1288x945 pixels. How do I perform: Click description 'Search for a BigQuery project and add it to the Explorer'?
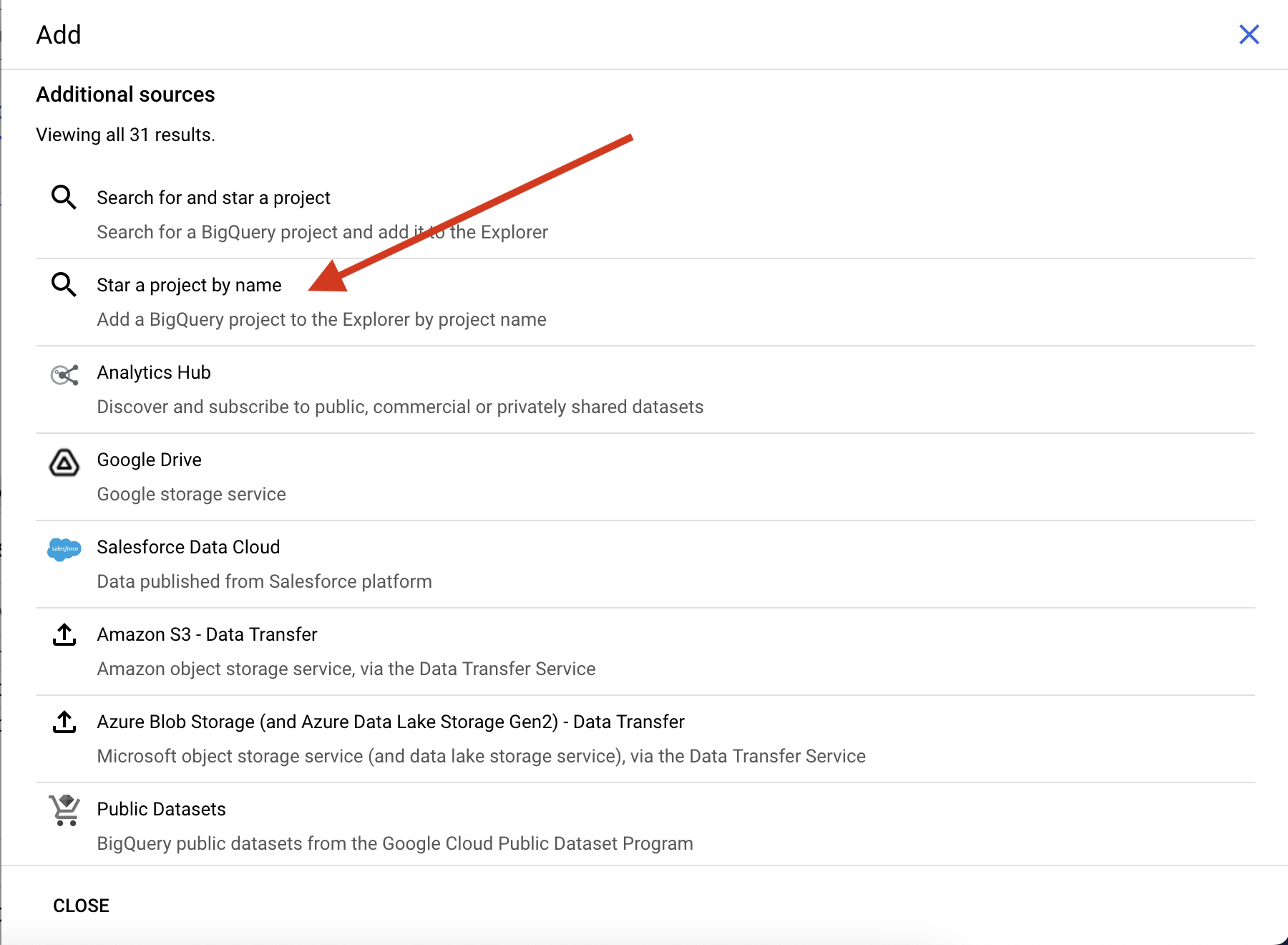coord(322,232)
